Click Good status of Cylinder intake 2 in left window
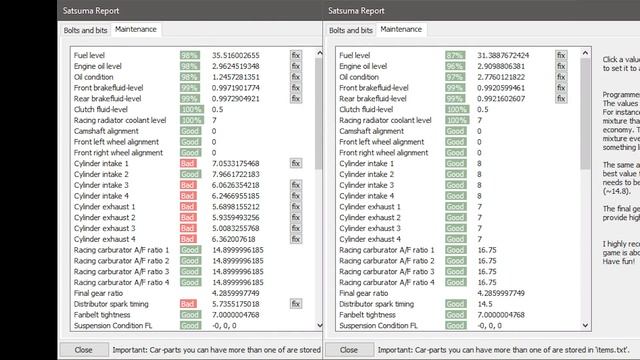This screenshot has height=360, width=640. 190,174
